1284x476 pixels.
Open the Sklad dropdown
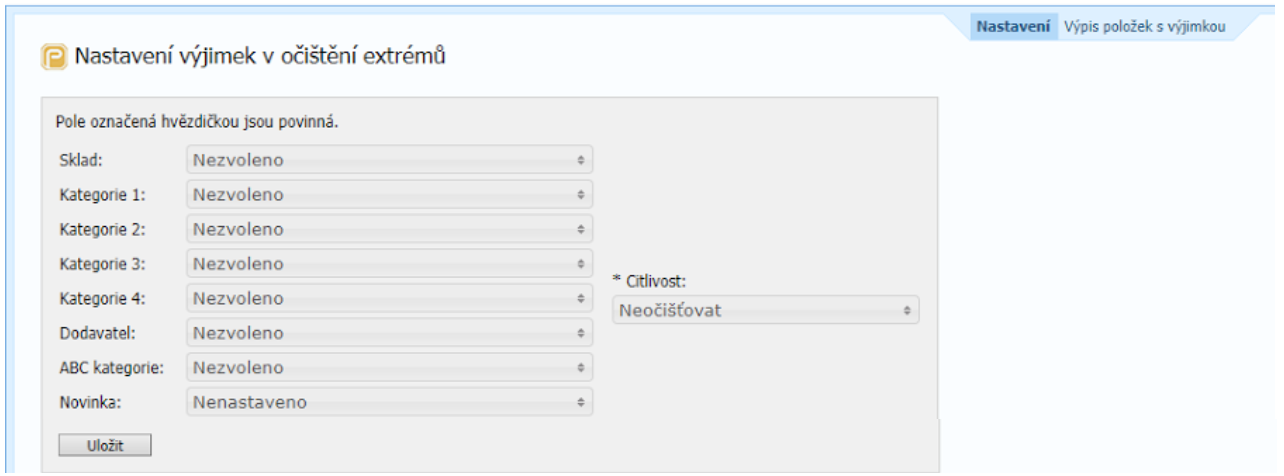(389, 160)
